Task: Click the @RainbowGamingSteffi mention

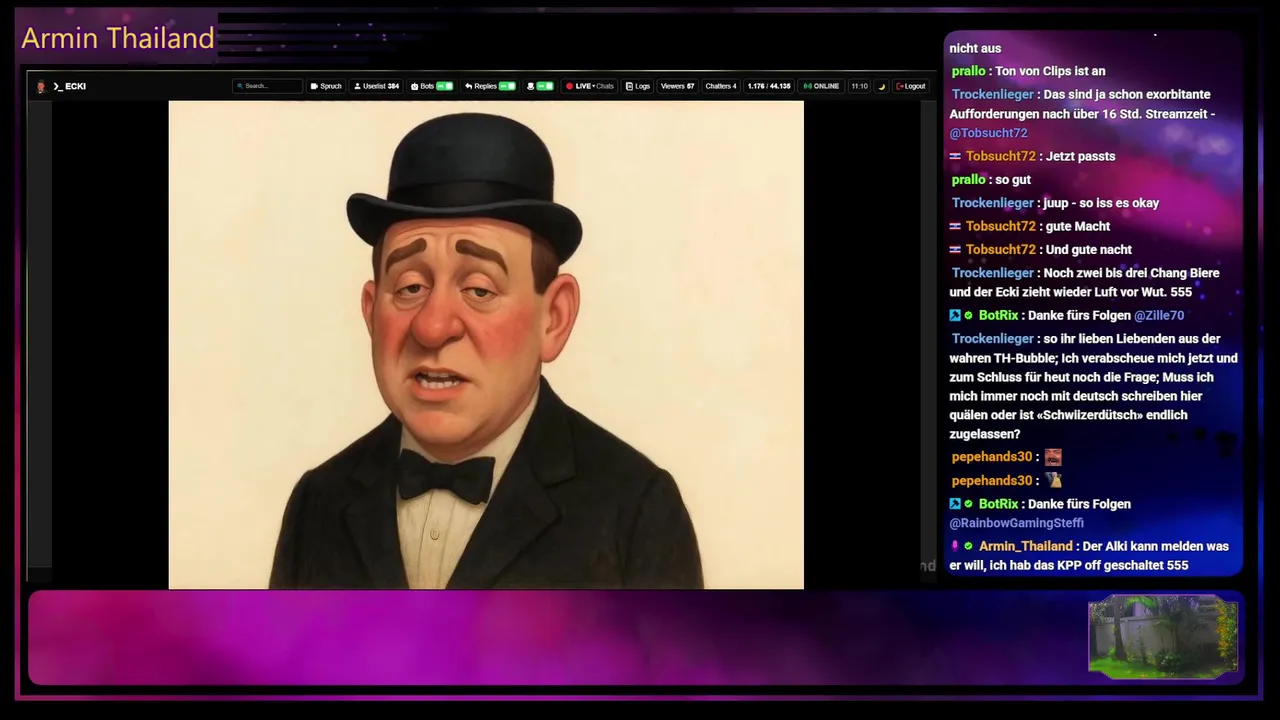Action: point(1016,523)
